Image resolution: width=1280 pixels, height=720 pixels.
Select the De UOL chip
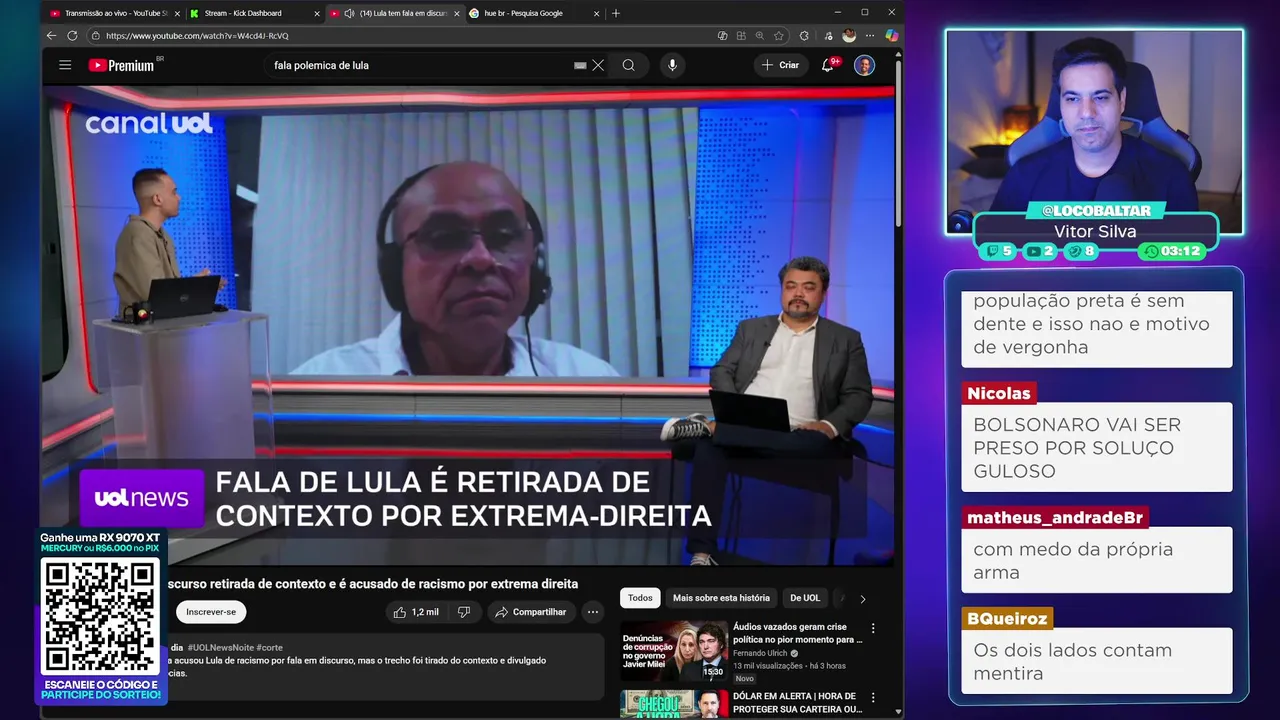(805, 598)
